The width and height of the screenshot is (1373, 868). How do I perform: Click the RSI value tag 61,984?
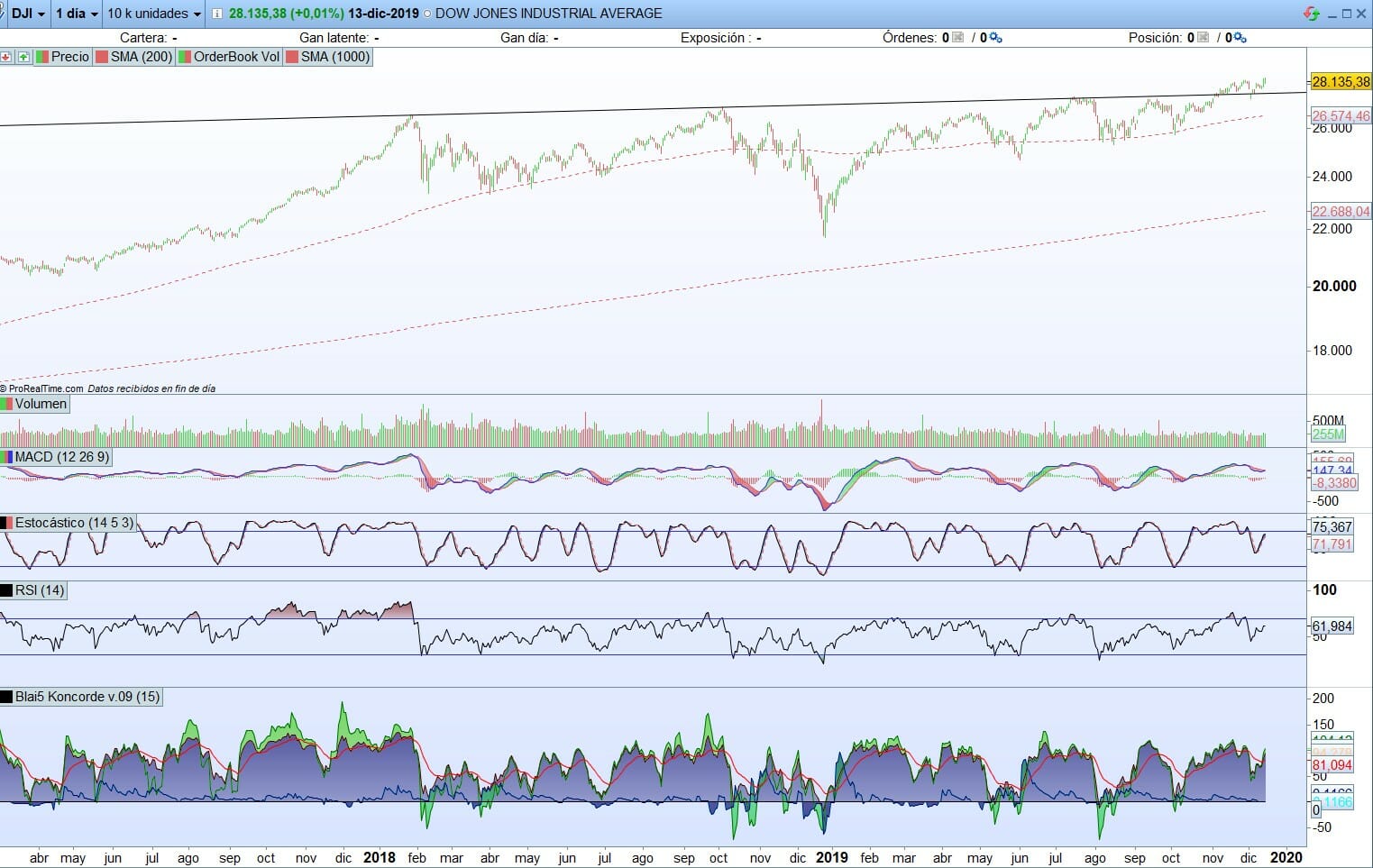point(1332,626)
